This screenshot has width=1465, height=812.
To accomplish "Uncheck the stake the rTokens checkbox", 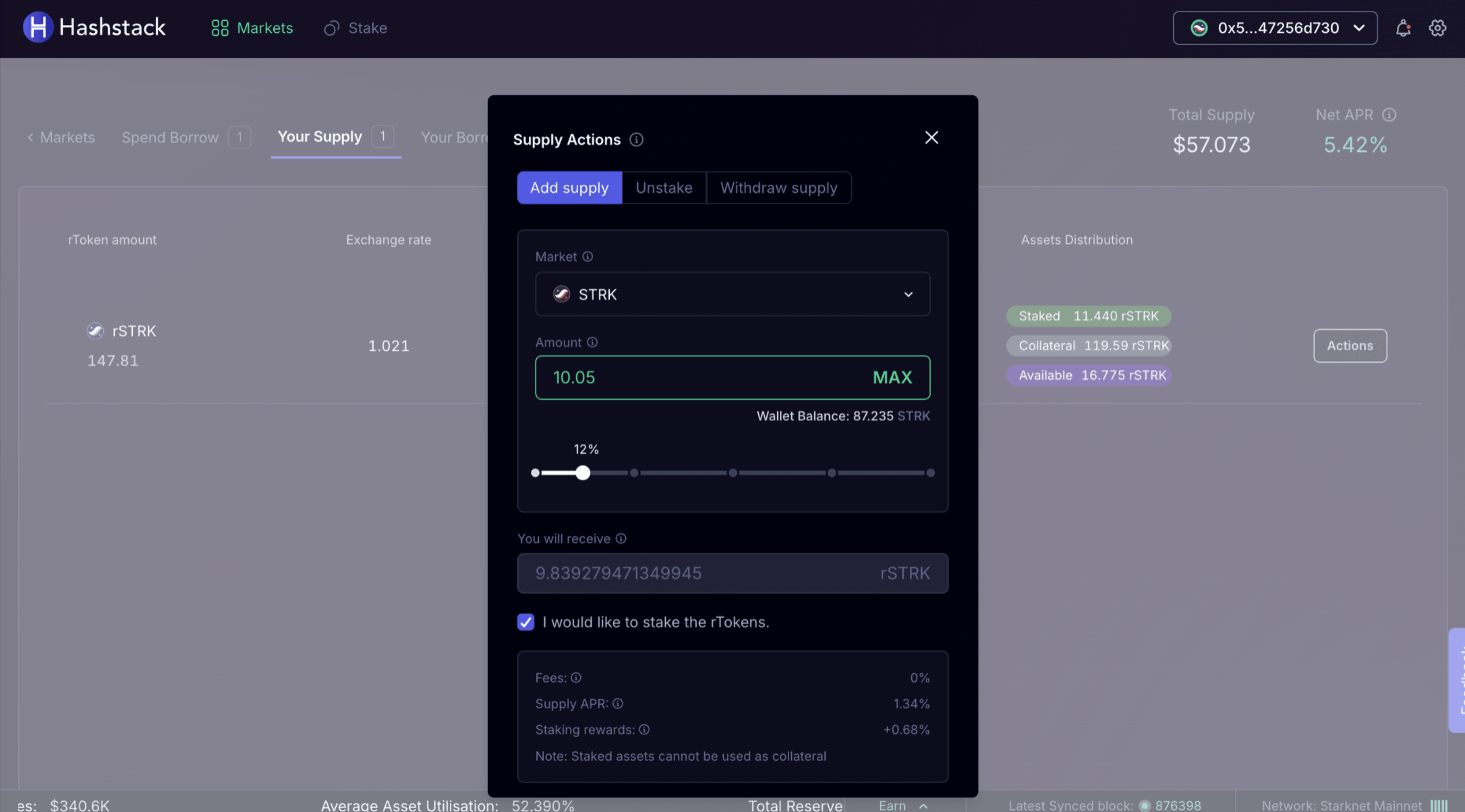I will (525, 622).
